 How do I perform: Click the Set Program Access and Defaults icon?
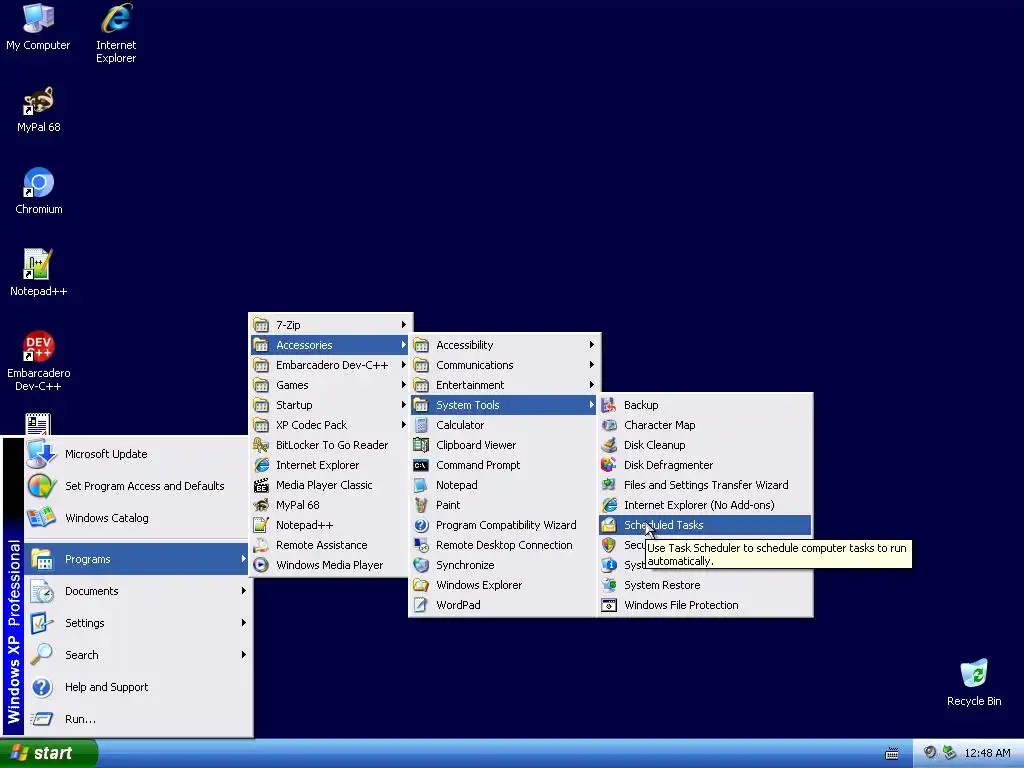pyautogui.click(x=41, y=486)
